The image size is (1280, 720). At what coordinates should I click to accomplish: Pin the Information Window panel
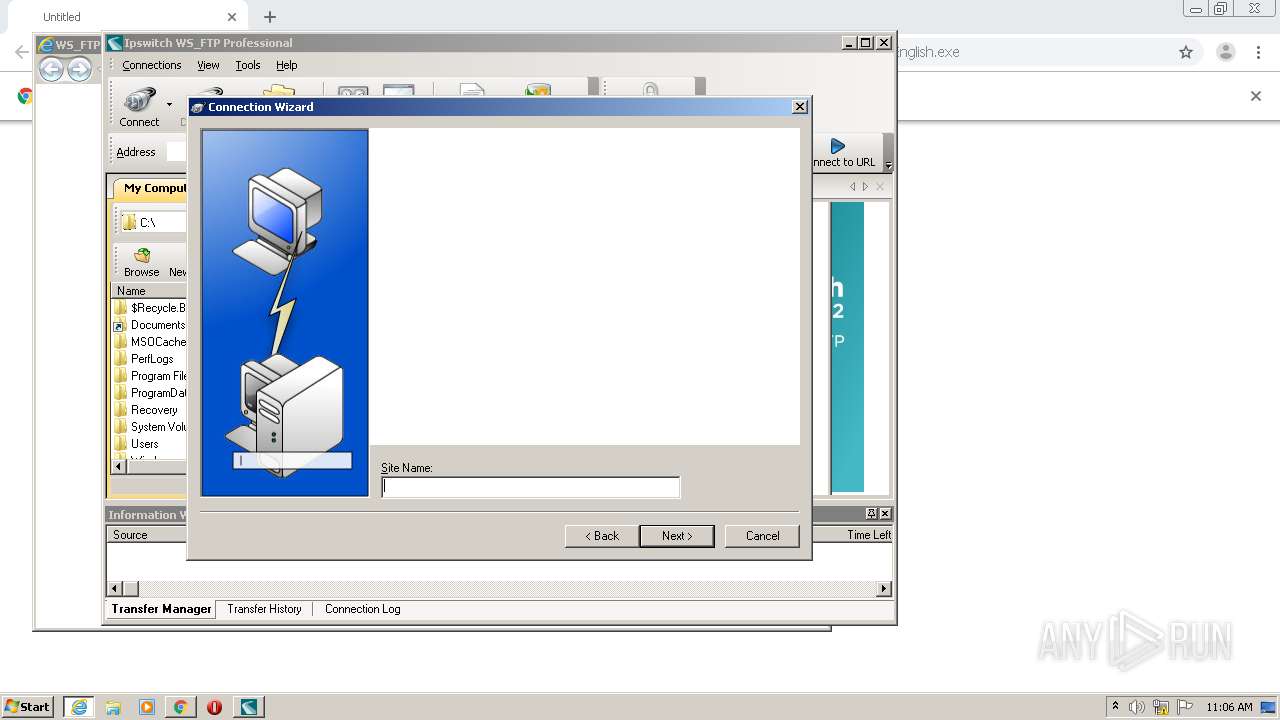pos(871,513)
